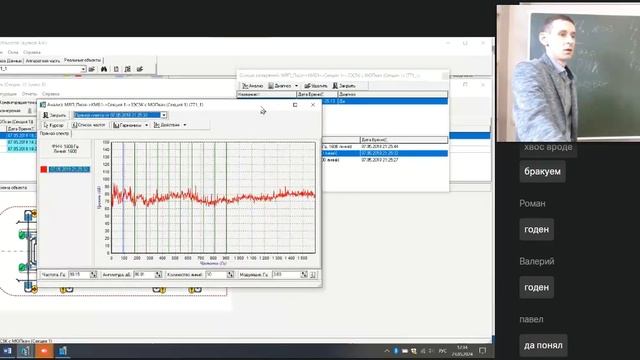Click the Анализ button in measurements window
Image resolution: width=640 pixels, height=360 pixels.
253,86
